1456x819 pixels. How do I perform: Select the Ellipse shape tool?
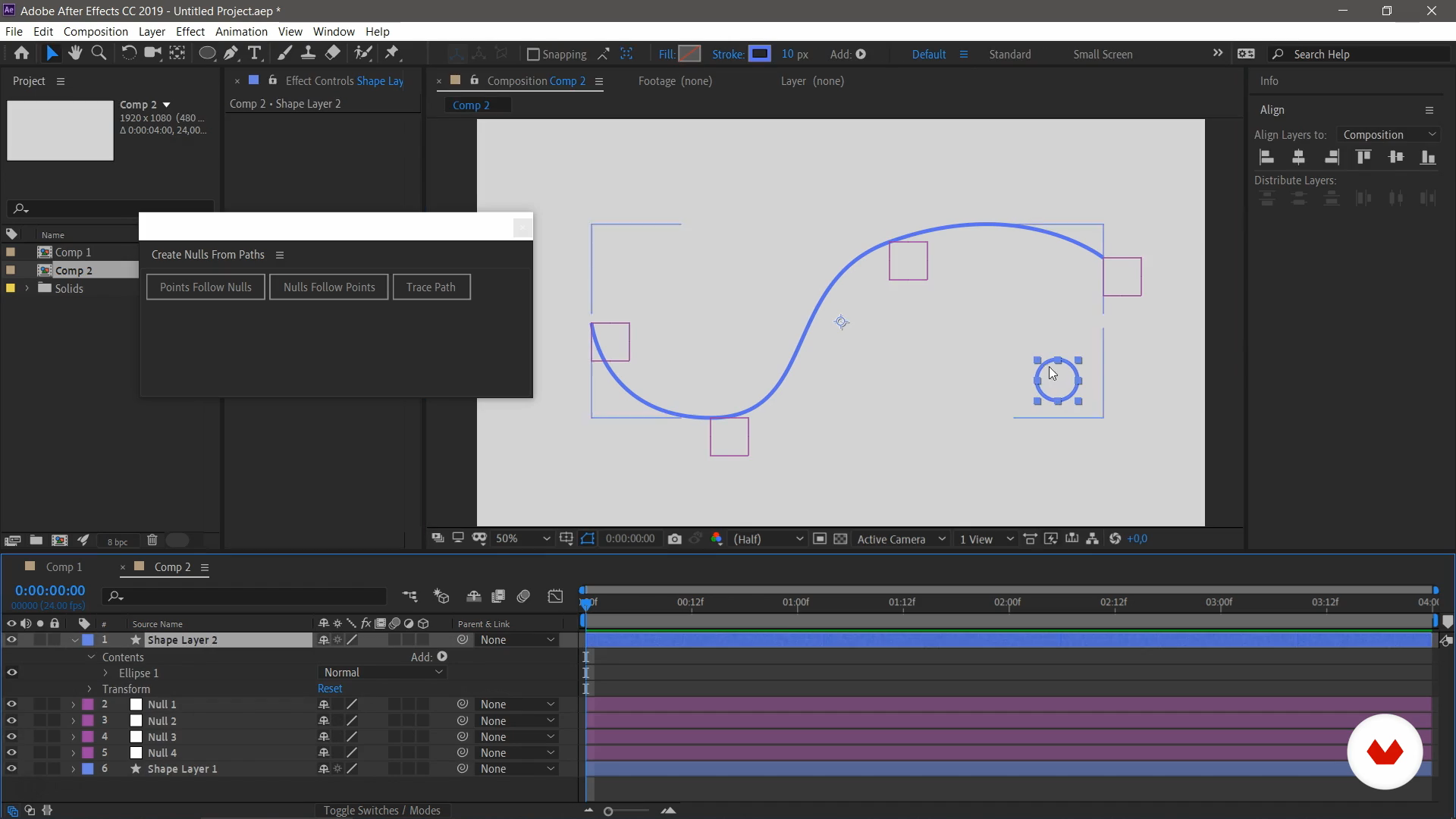pos(206,53)
